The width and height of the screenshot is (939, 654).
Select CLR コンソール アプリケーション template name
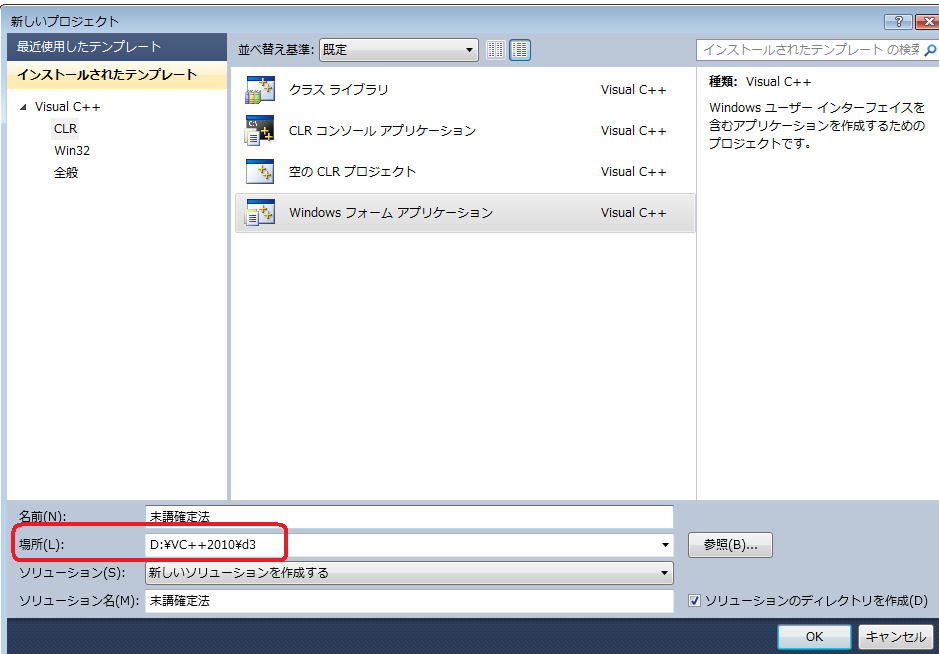point(382,131)
